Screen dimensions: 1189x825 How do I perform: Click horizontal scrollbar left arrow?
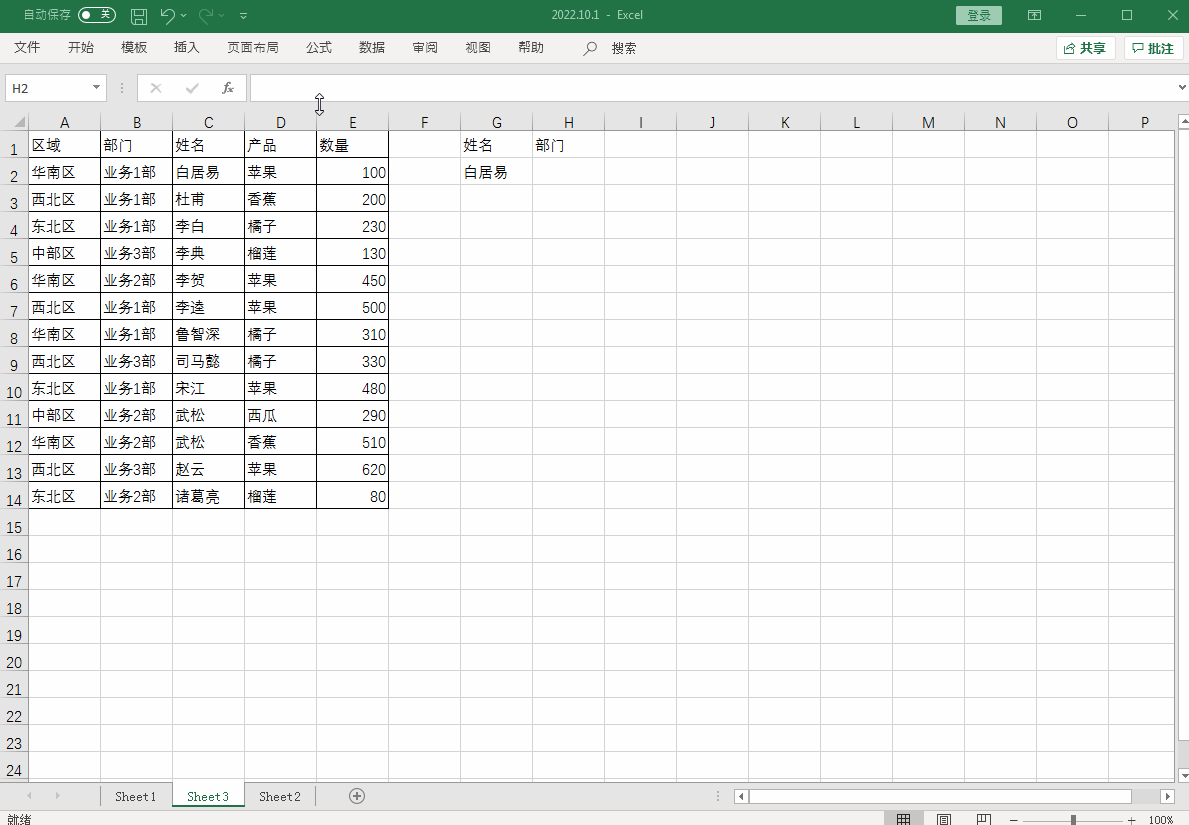point(742,796)
